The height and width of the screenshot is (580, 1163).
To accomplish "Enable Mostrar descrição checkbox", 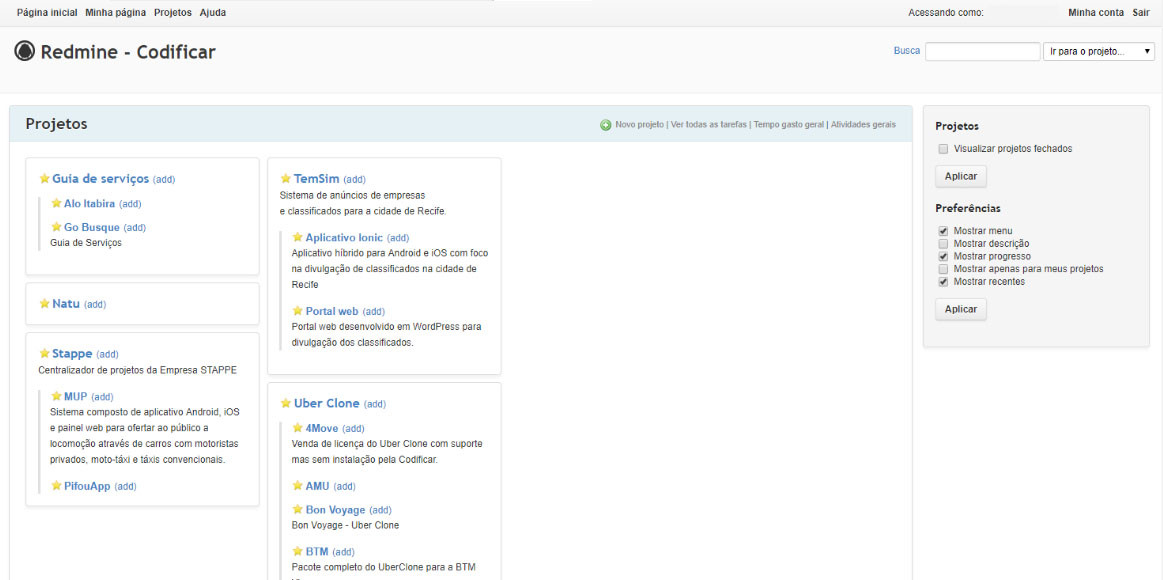I will coord(943,243).
